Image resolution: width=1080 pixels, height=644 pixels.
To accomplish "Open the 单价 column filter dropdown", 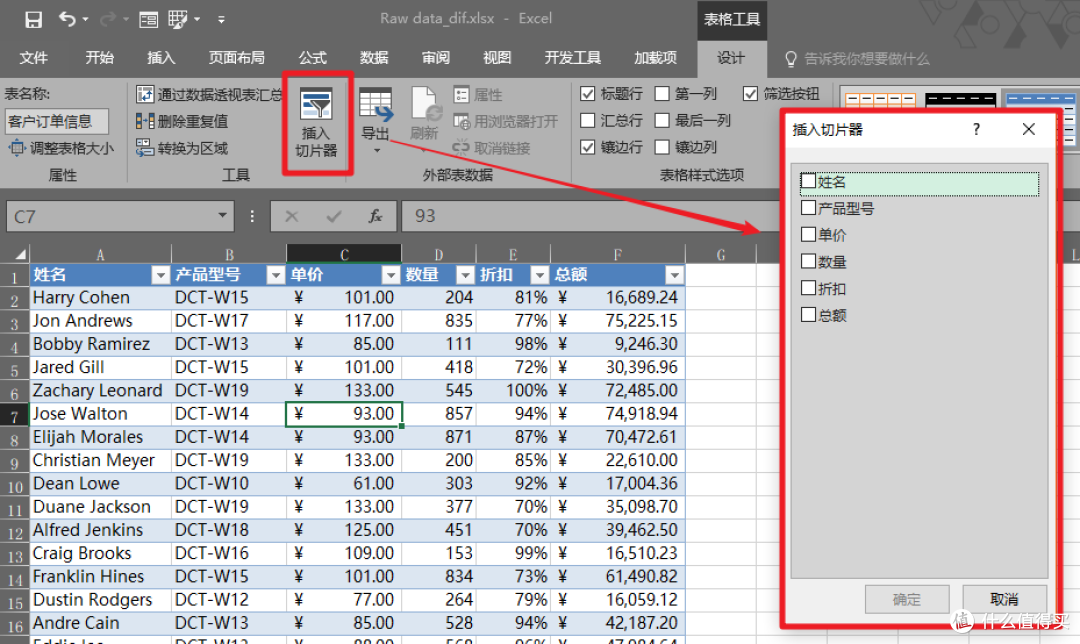I will tap(391, 276).
